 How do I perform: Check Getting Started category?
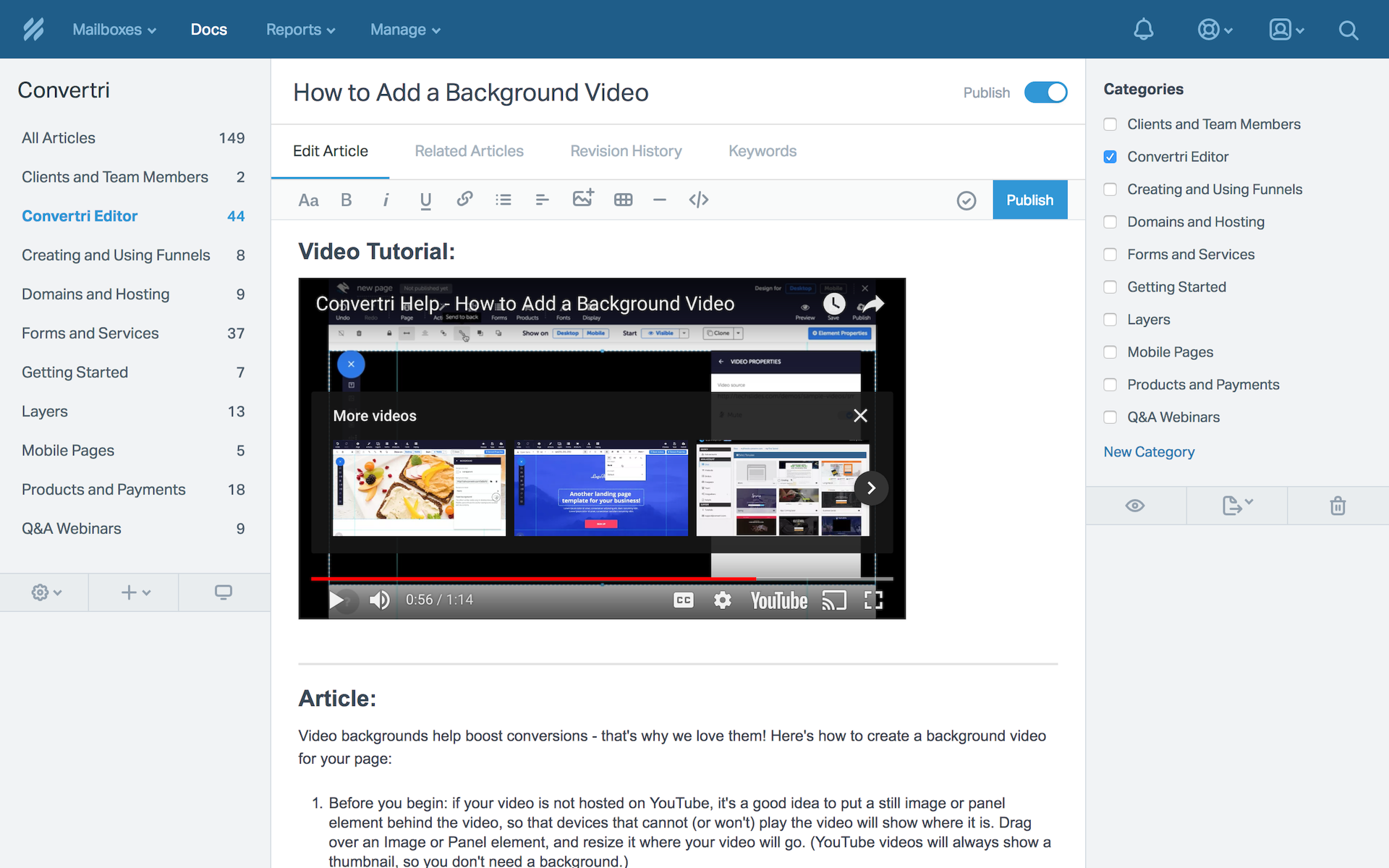(1110, 287)
